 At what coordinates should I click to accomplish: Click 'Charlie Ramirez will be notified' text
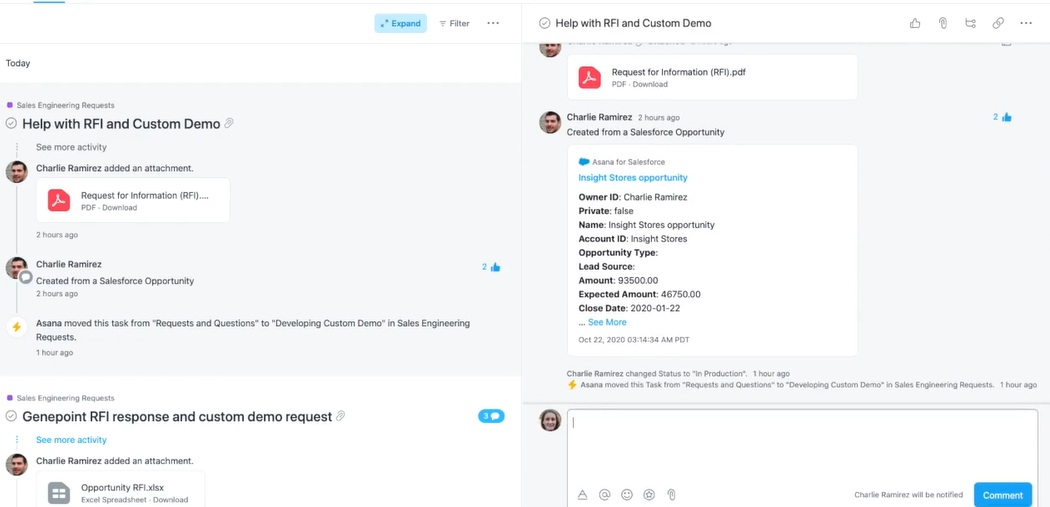click(909, 495)
